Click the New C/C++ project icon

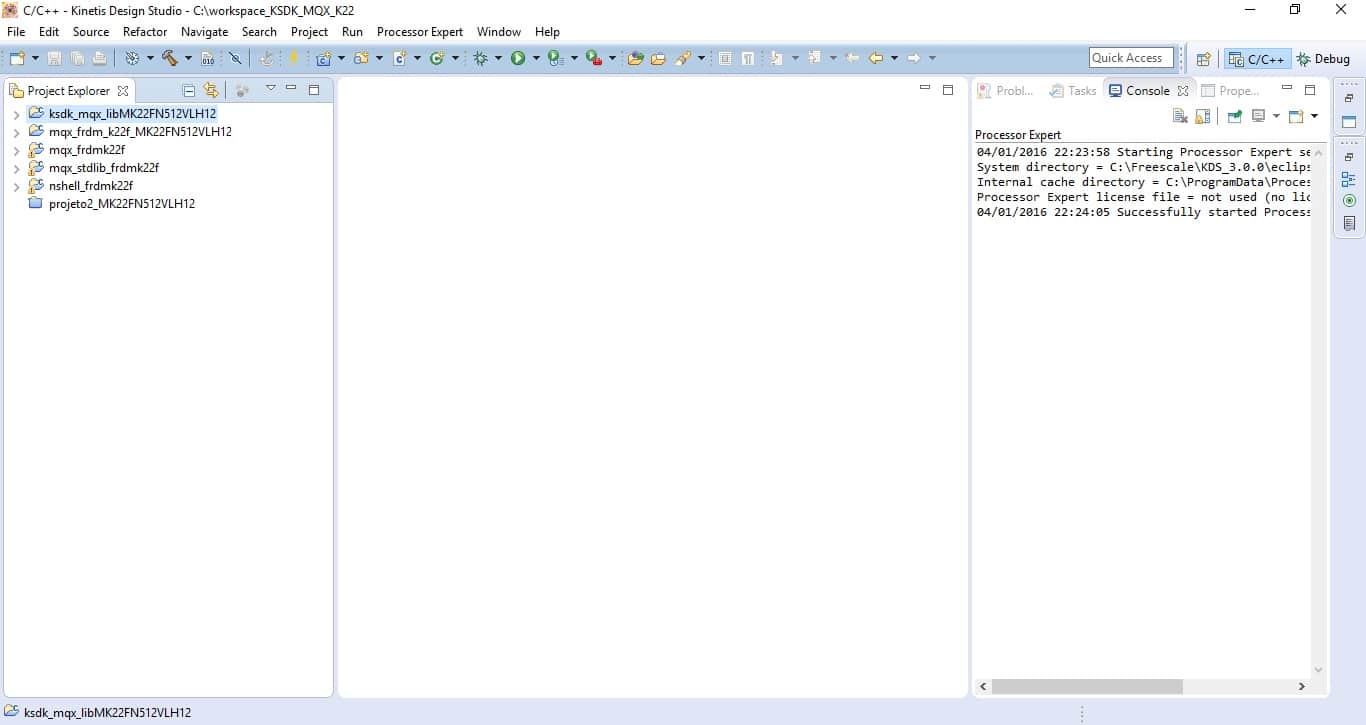[324, 58]
